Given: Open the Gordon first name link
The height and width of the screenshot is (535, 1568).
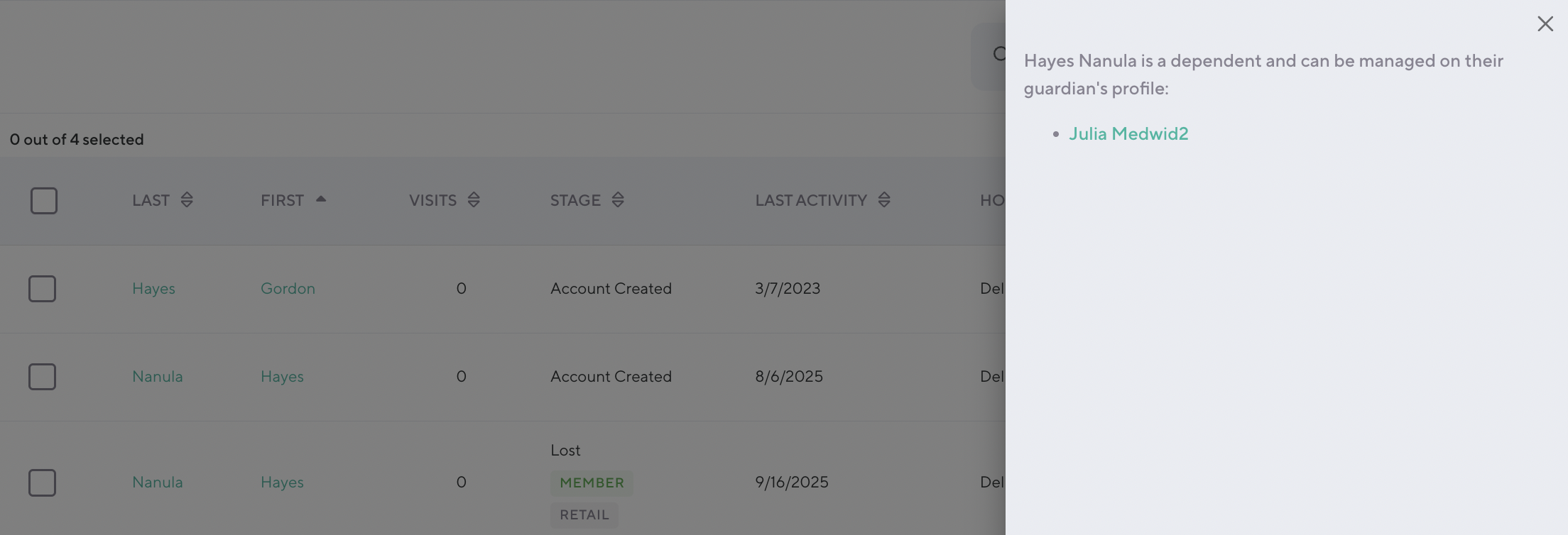Looking at the screenshot, I should click(x=288, y=289).
